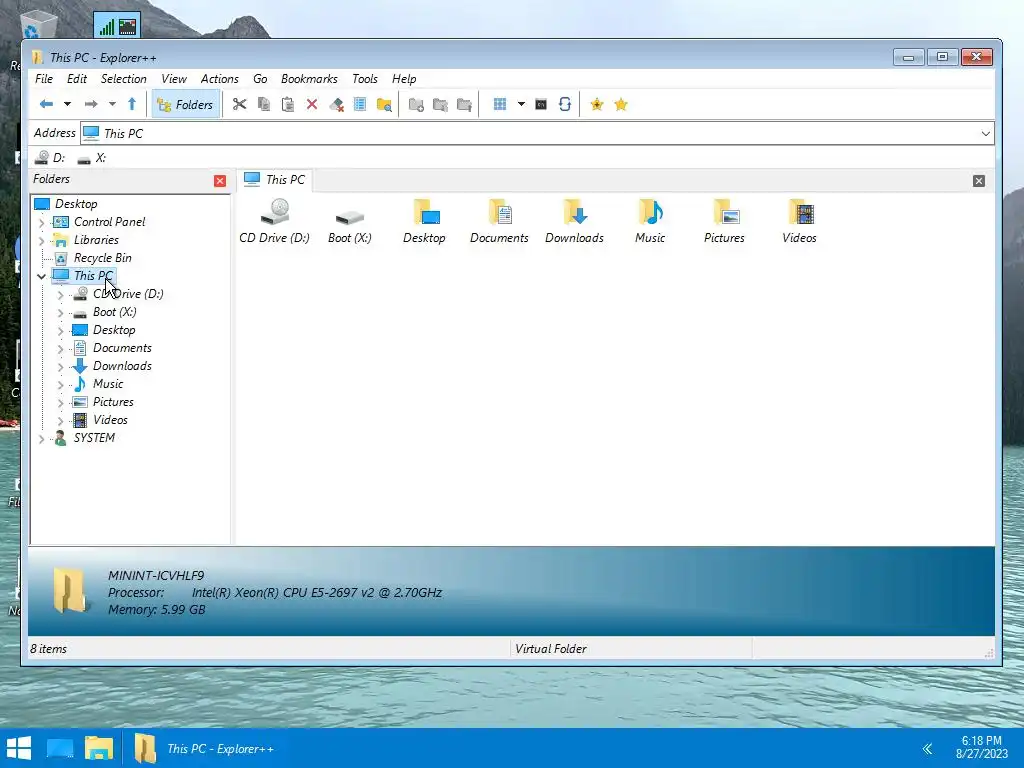Open the forward history dropdown arrow

click(x=112, y=104)
